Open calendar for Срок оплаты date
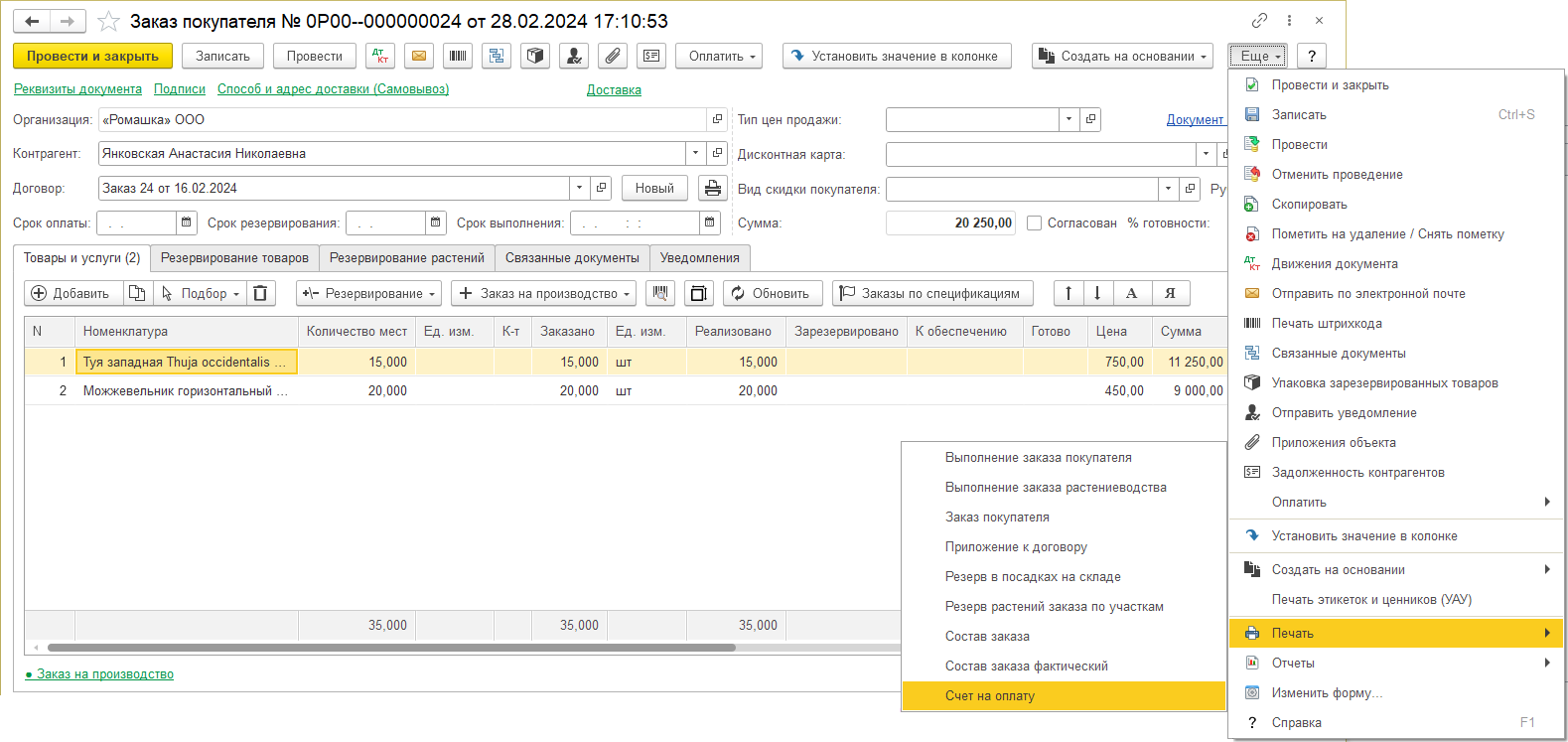 (x=188, y=223)
